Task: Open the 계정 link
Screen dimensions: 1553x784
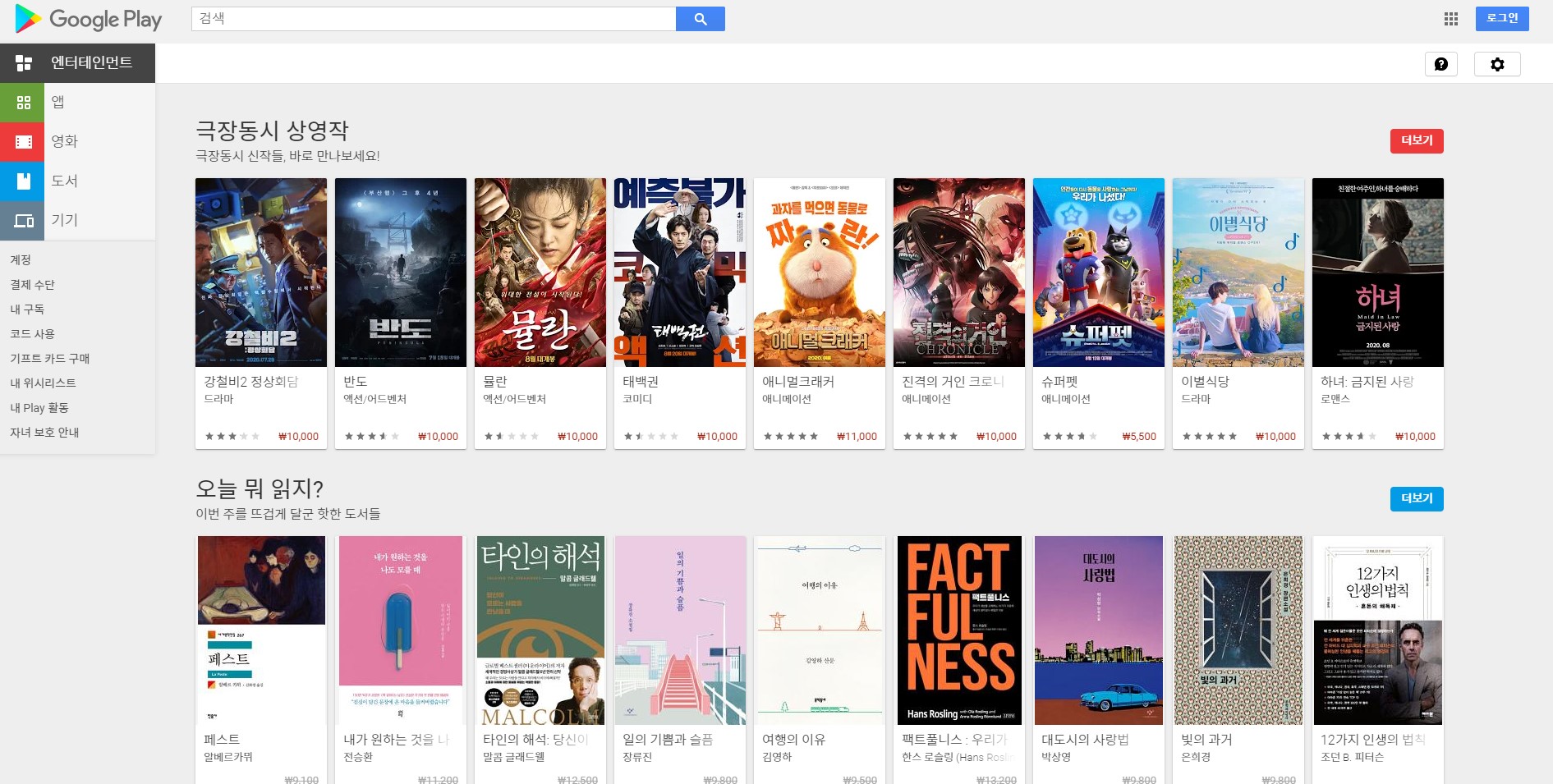Action: pyautogui.click(x=21, y=259)
